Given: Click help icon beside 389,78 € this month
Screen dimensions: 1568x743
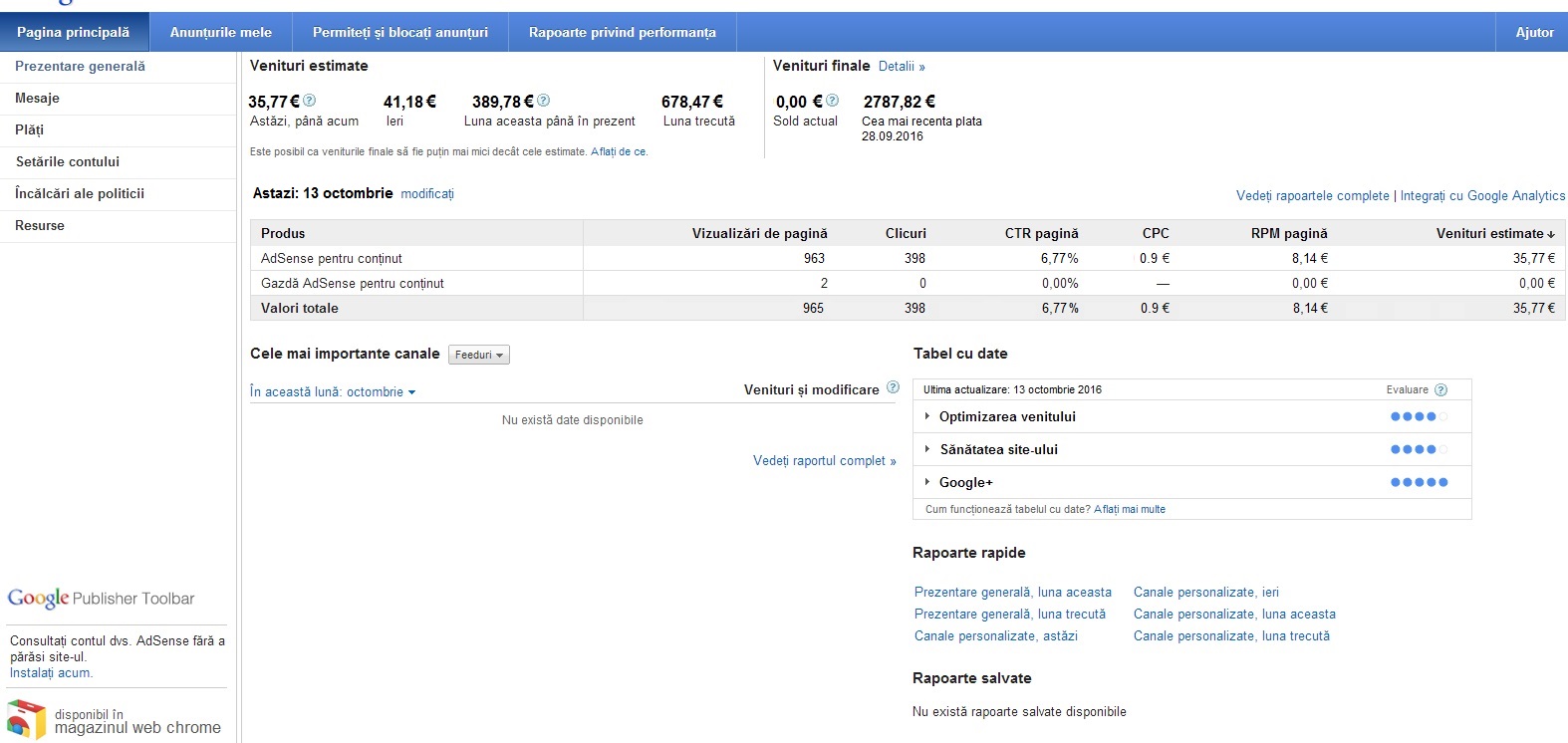Looking at the screenshot, I should pos(543,101).
